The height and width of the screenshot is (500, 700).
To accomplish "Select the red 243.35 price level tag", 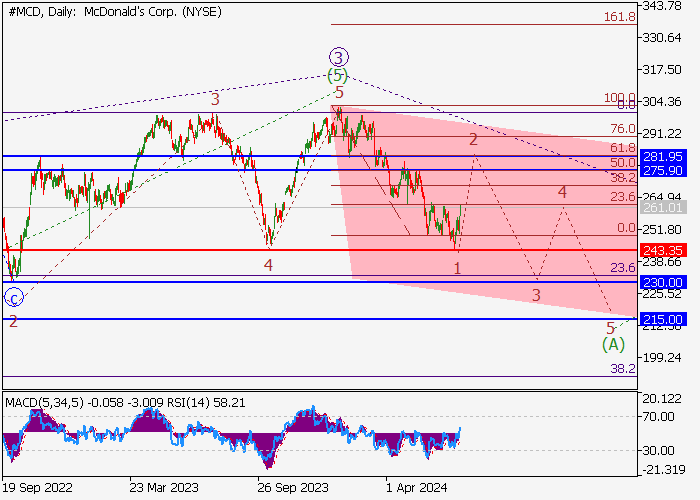I will click(x=663, y=250).
